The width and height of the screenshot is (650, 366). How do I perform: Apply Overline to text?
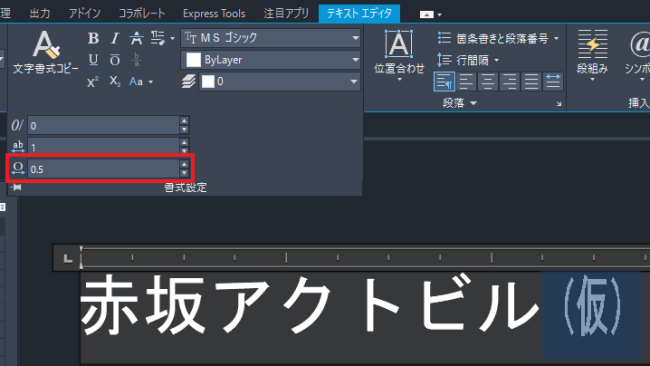[115, 60]
